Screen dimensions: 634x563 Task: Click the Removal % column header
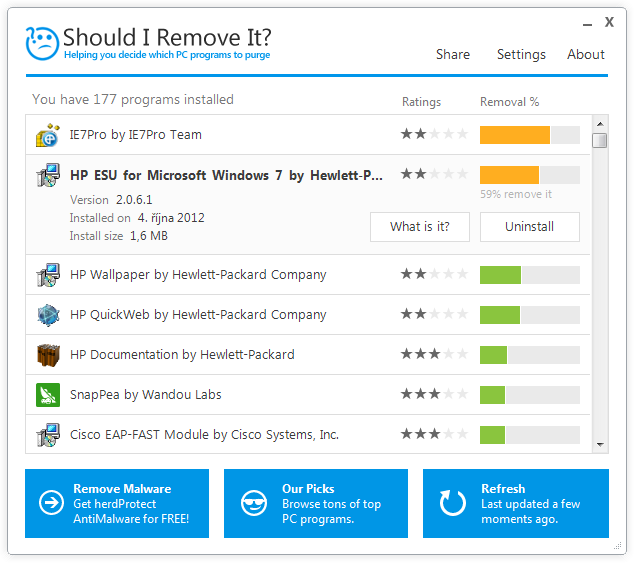tap(509, 102)
